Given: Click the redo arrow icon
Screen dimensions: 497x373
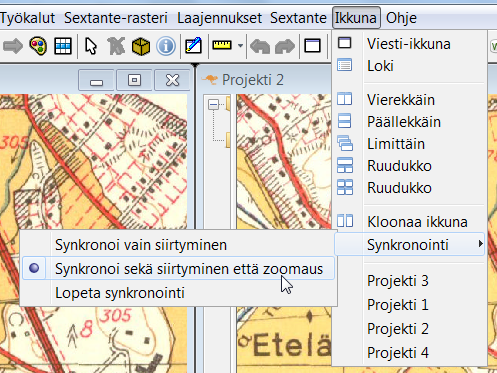Looking at the screenshot, I should coord(285,46).
